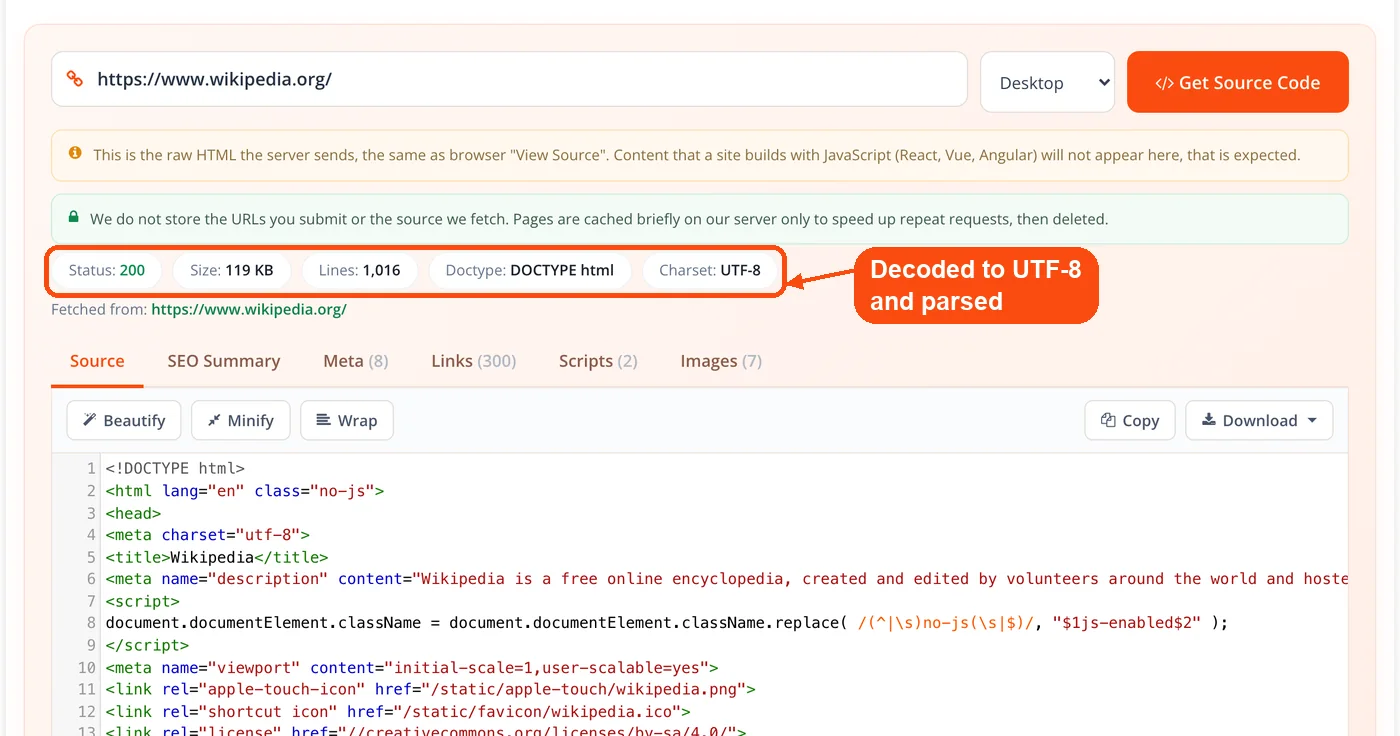Click the info icon in the raw HTML notice
This screenshot has height=736, width=1400.
pos(75,154)
